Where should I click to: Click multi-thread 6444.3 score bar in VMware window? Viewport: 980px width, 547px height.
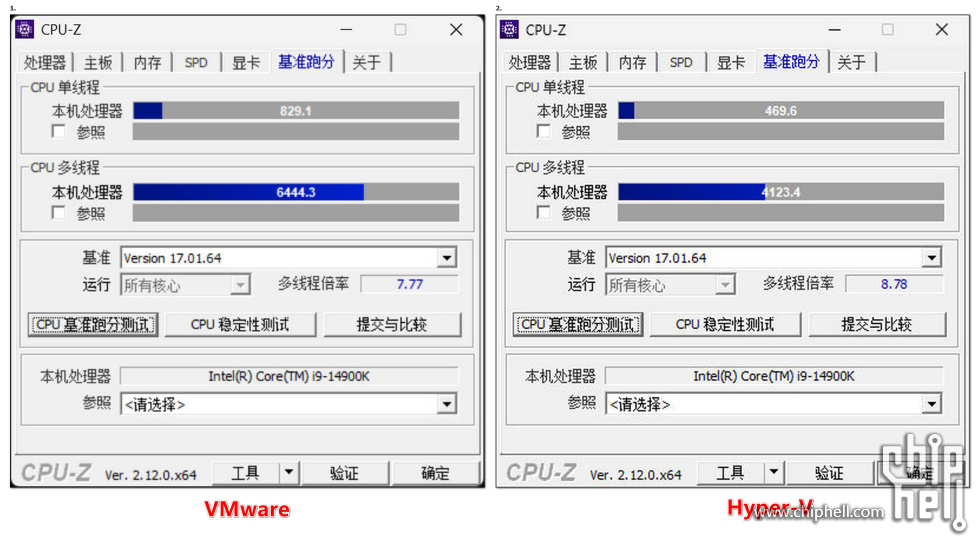(296, 192)
